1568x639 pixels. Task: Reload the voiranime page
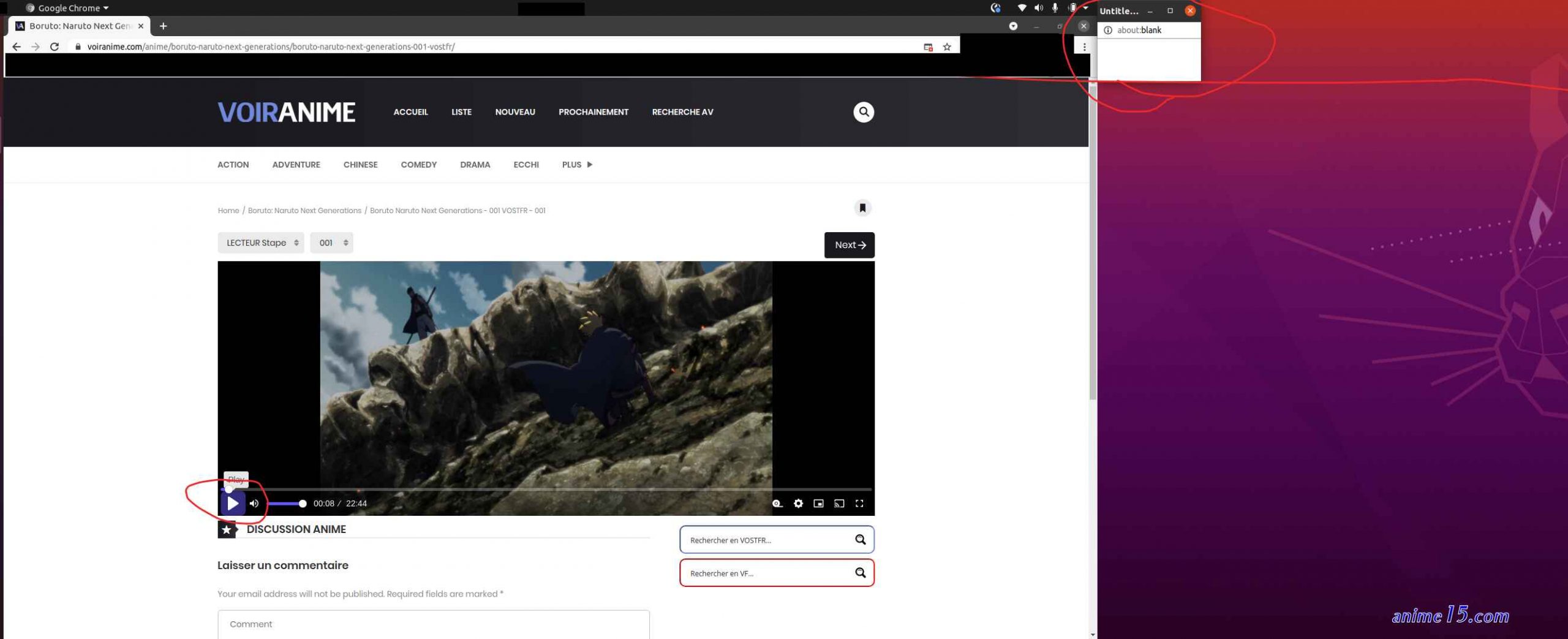55,47
